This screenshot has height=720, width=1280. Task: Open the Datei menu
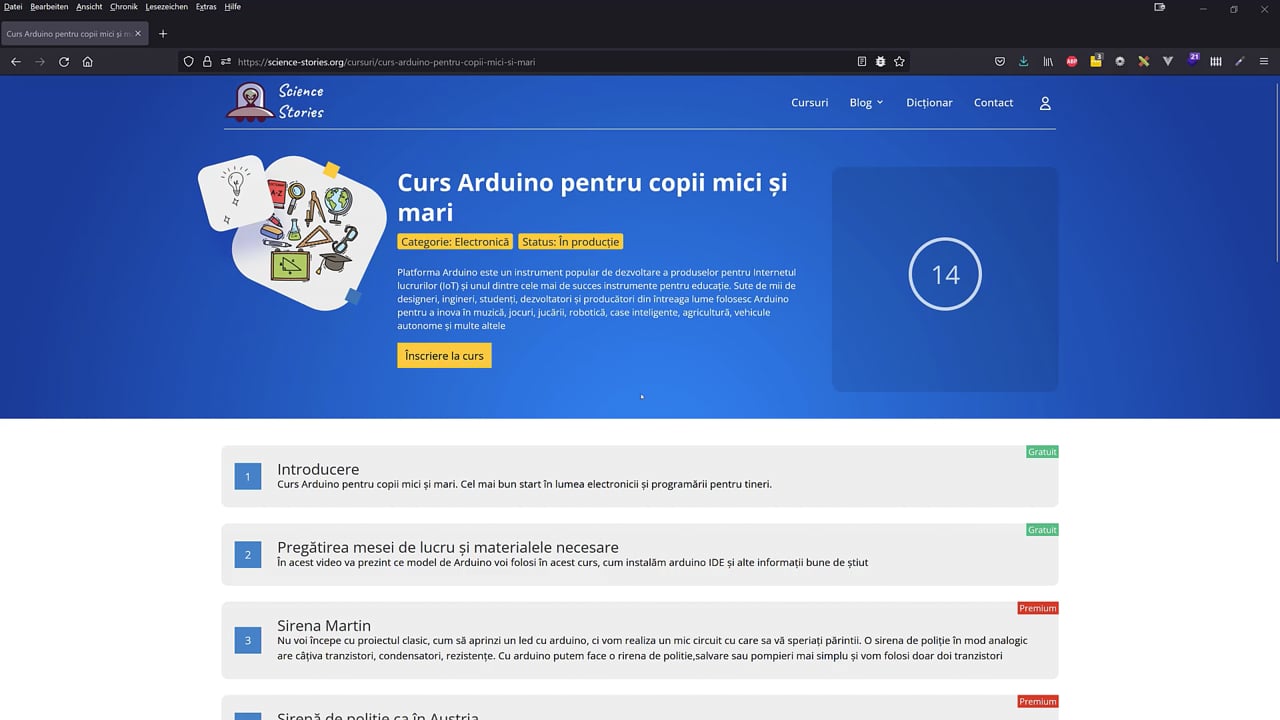click(13, 7)
